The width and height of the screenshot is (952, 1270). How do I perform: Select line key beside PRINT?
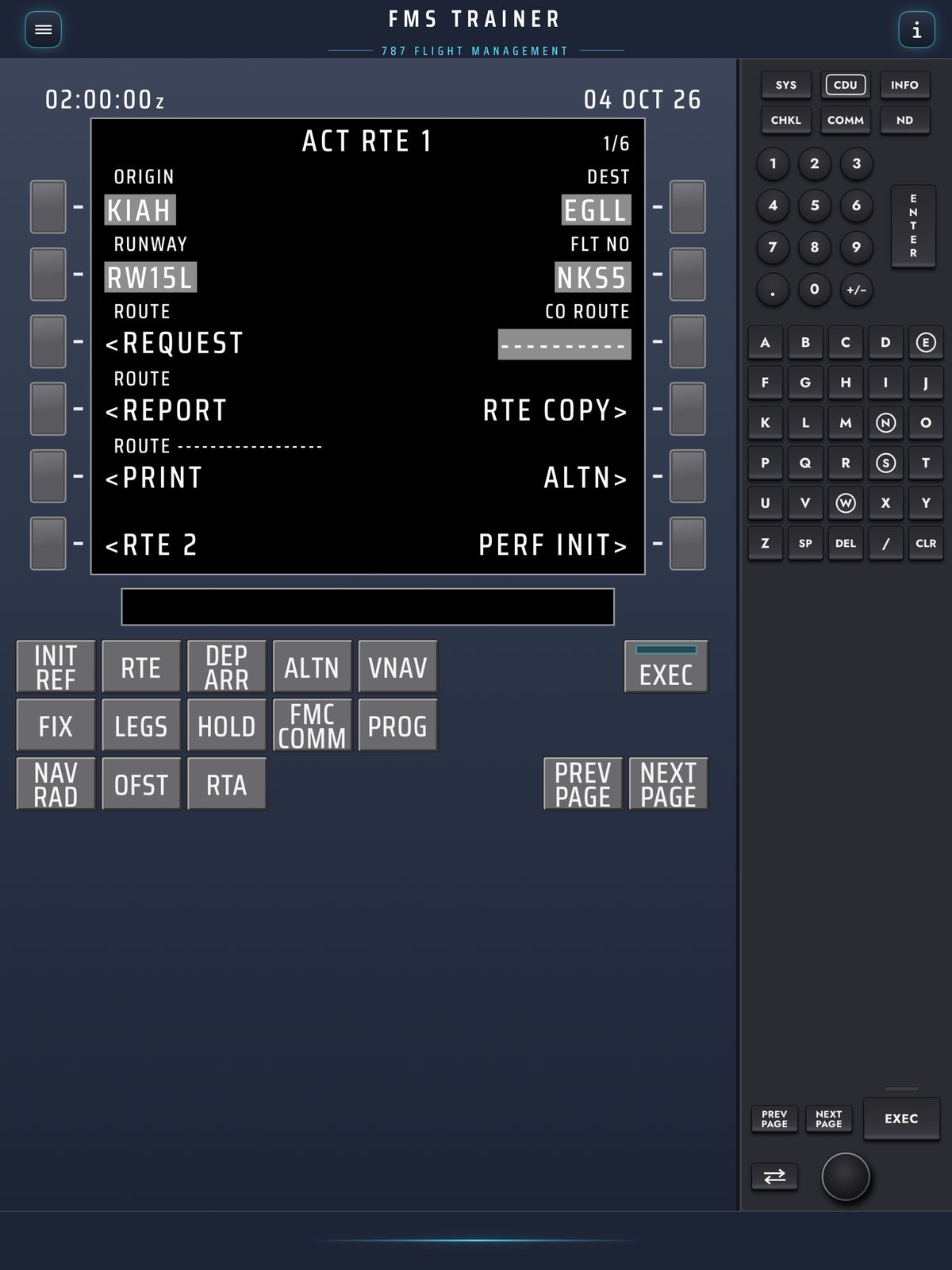click(48, 476)
